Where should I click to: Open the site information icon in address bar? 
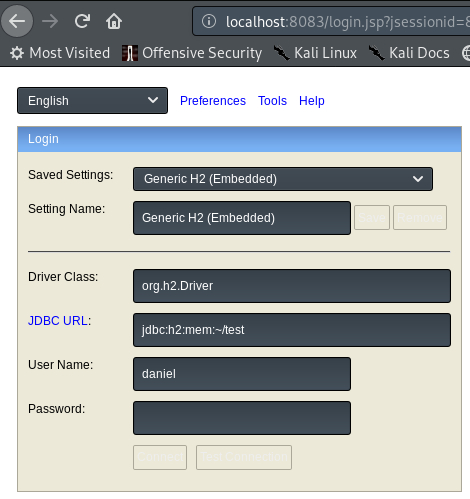[209, 21]
